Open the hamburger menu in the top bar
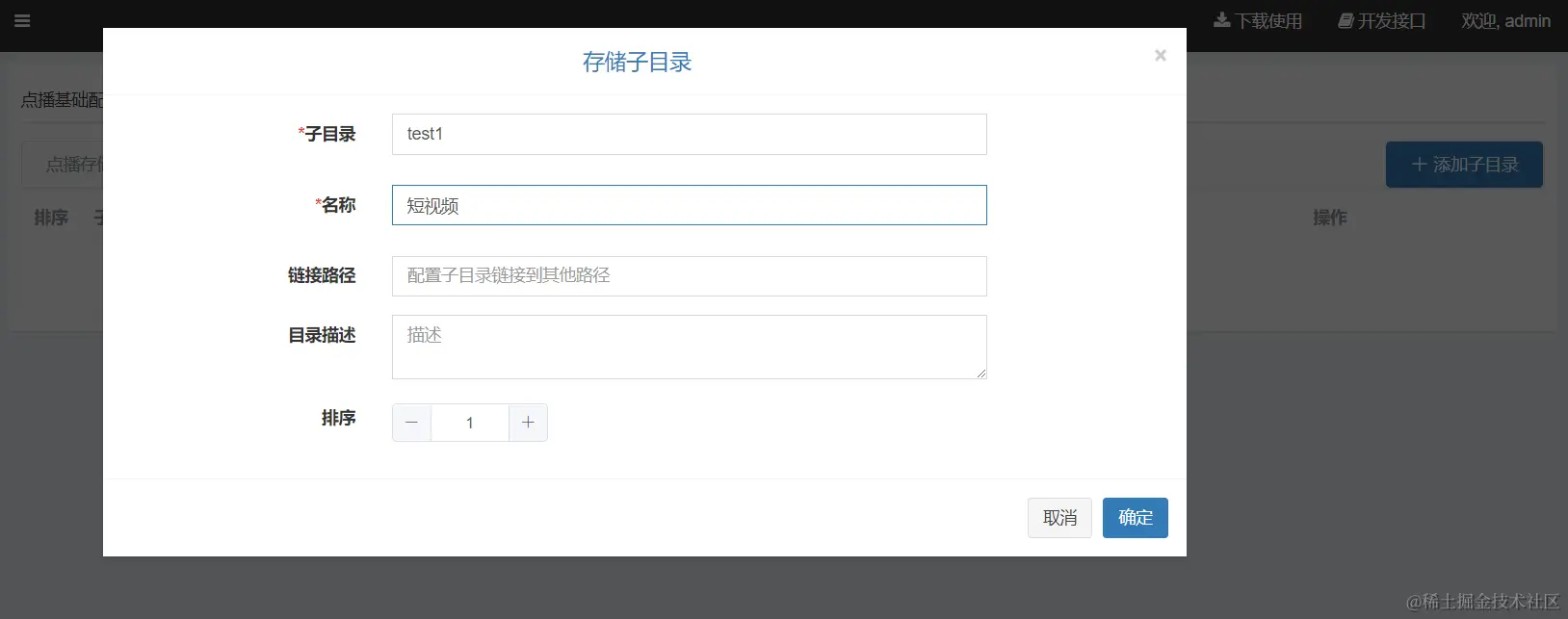 click(22, 20)
